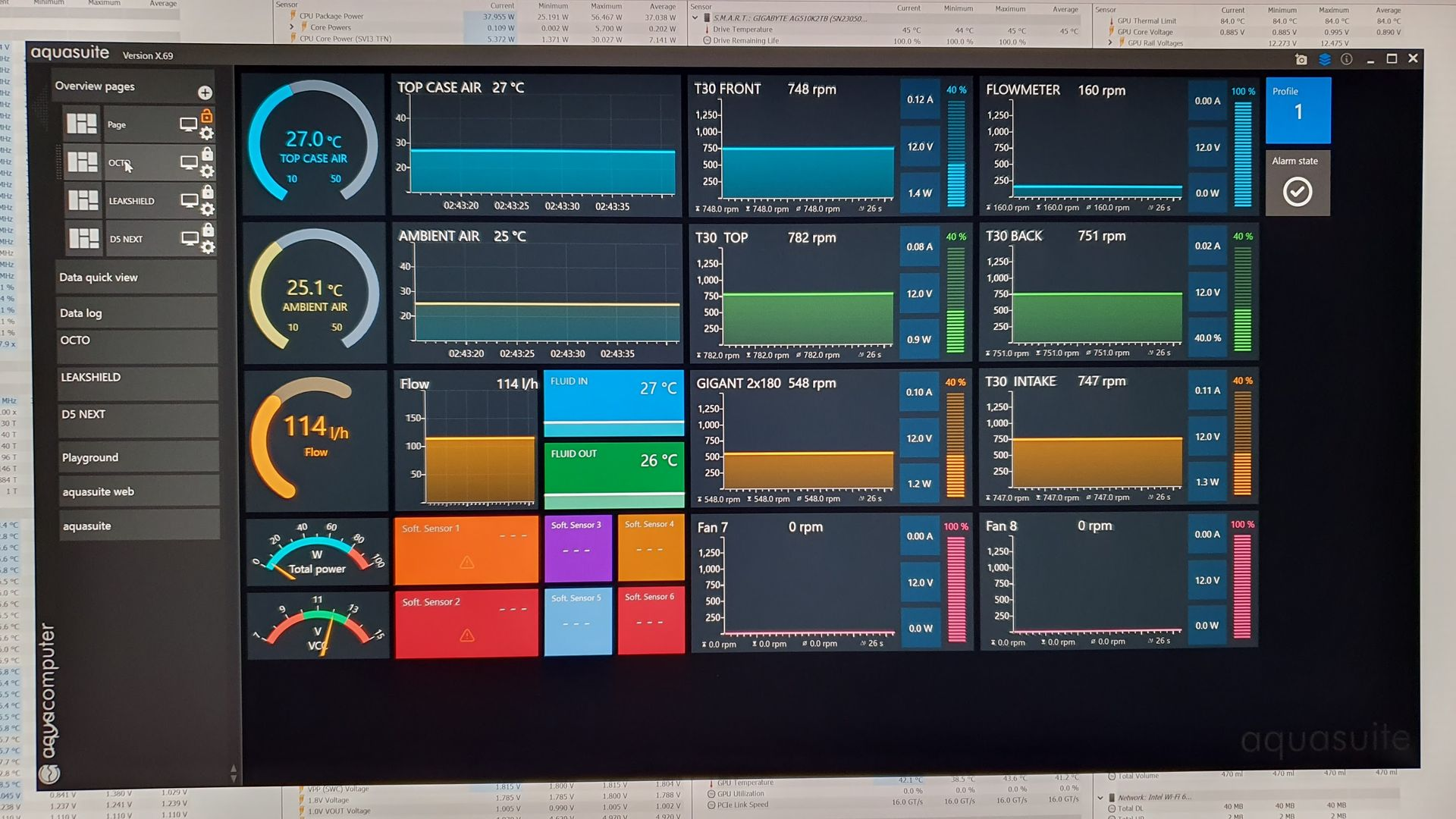The image size is (1456, 819).
Task: Click the blue layers icon in title bar
Action: 1325,59
